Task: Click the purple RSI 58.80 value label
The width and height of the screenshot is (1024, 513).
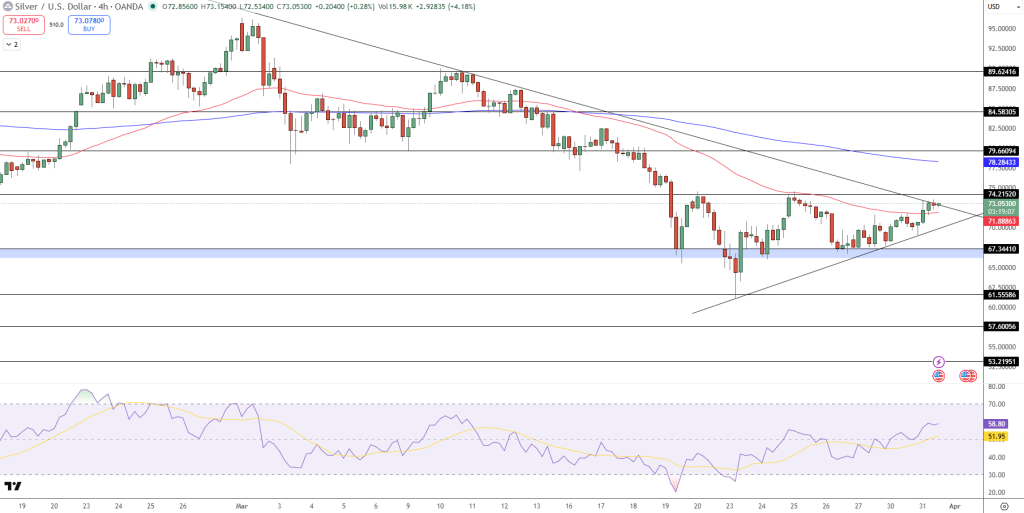Action: point(998,424)
